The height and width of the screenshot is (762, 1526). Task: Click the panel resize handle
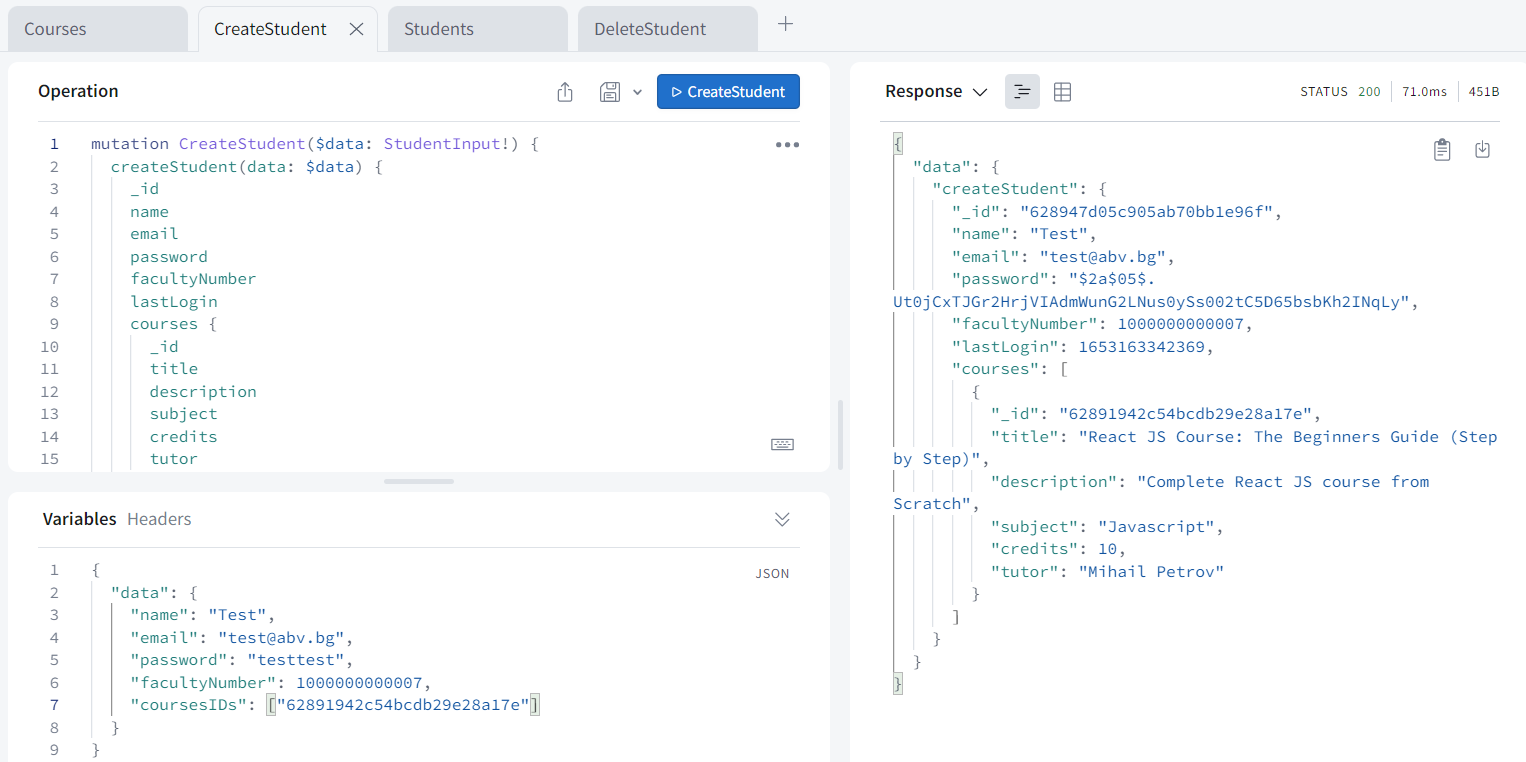point(419,481)
